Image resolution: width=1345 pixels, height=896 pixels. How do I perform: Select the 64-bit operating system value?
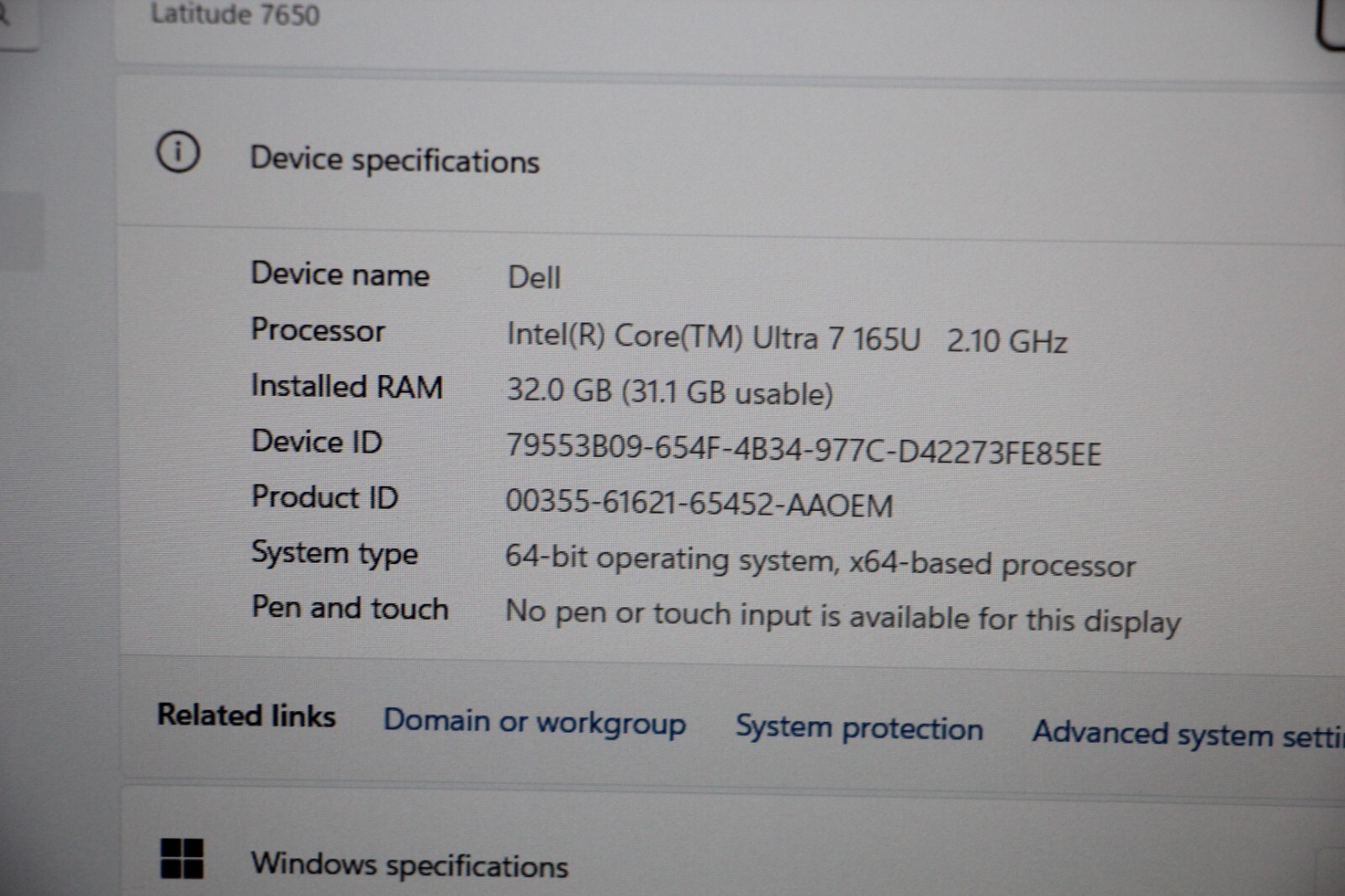[820, 561]
